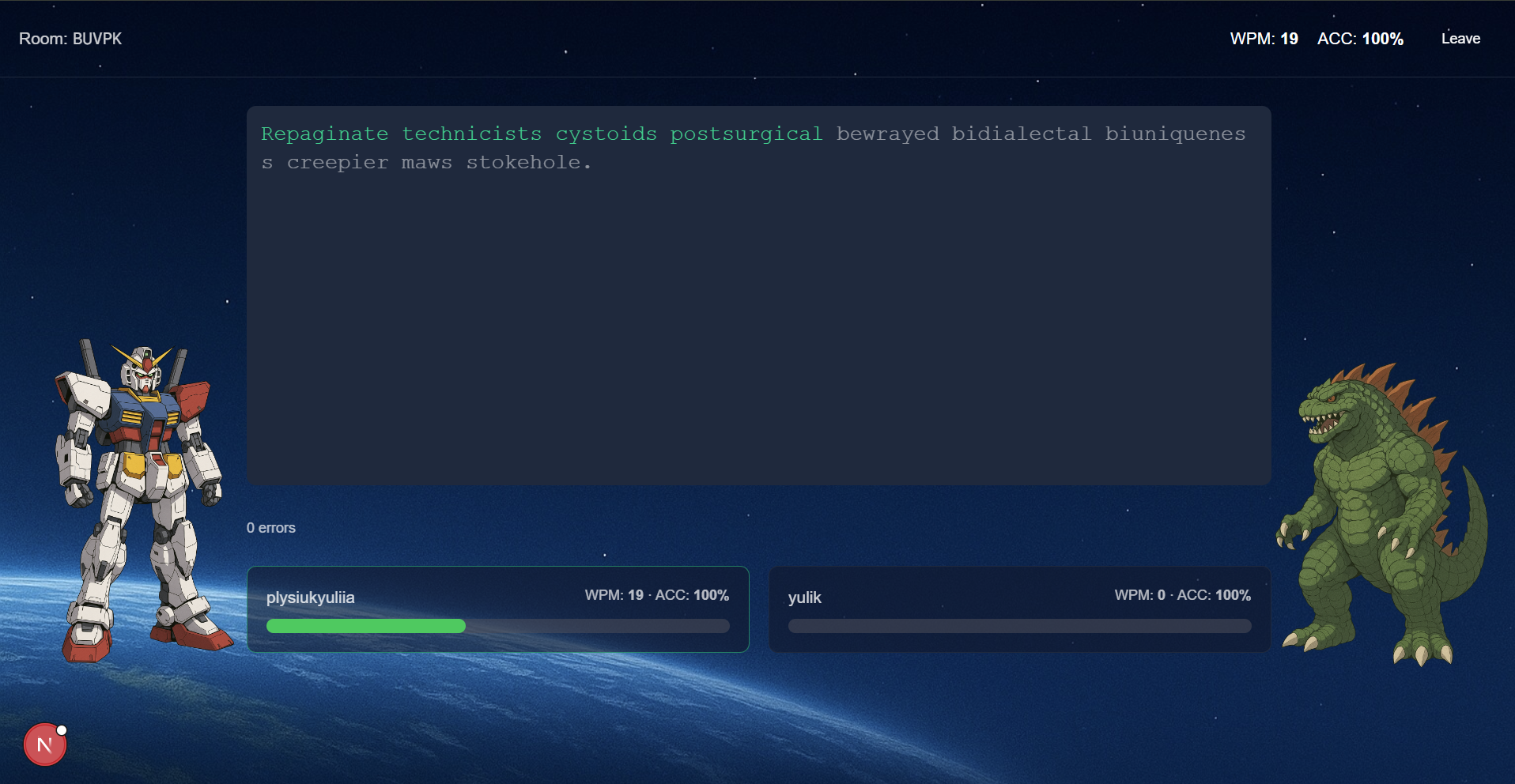
Task: Click yulik's WPM: 0 · ACC: 100% stats
Action: tap(1183, 595)
